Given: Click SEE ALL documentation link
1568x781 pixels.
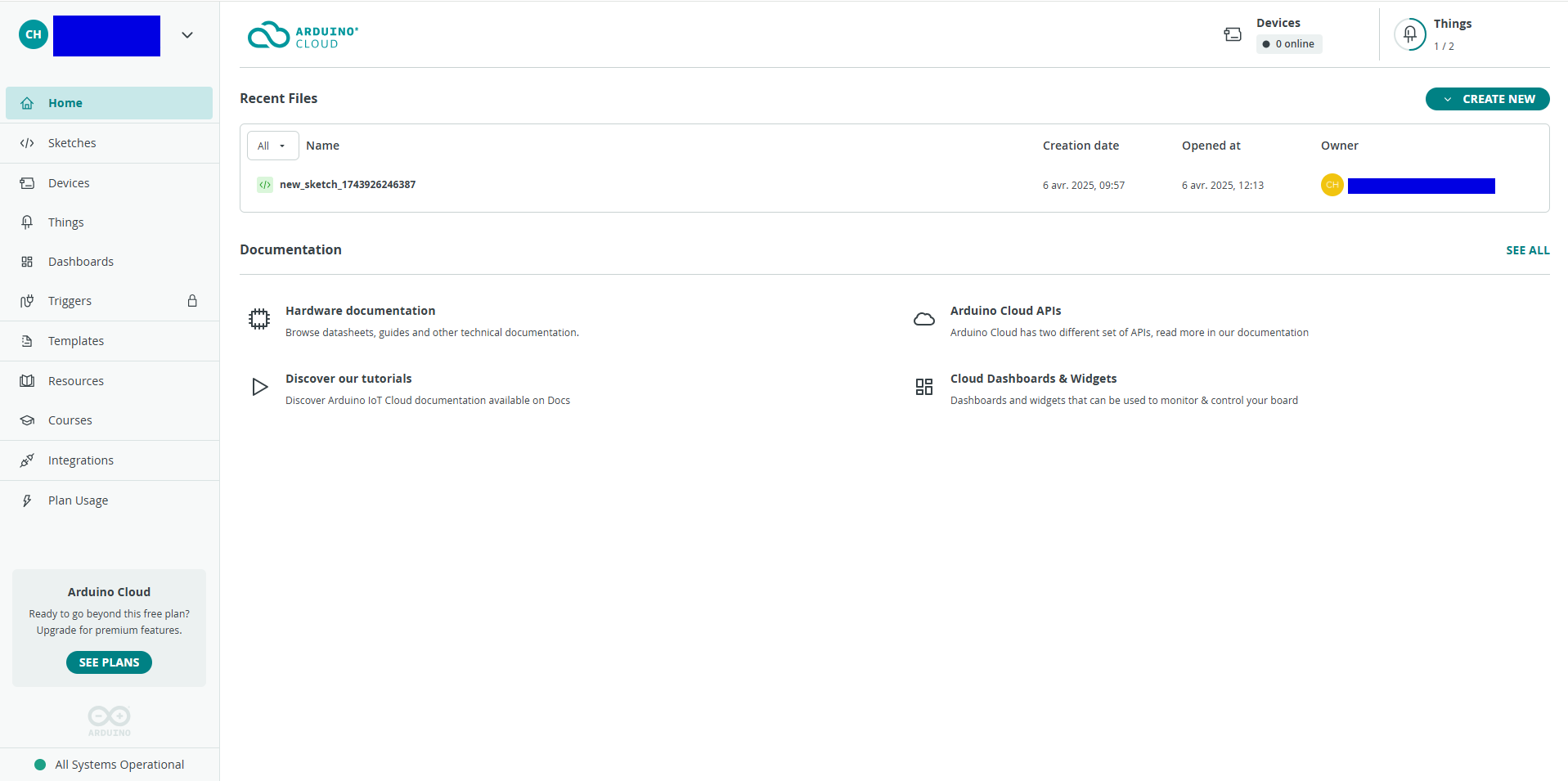Looking at the screenshot, I should click(1527, 250).
